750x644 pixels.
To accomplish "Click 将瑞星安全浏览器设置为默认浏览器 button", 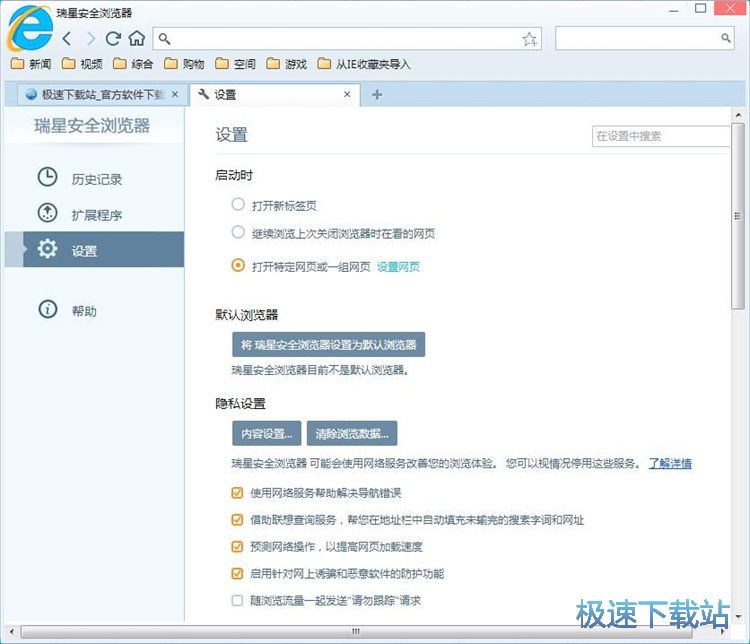I will 329,344.
